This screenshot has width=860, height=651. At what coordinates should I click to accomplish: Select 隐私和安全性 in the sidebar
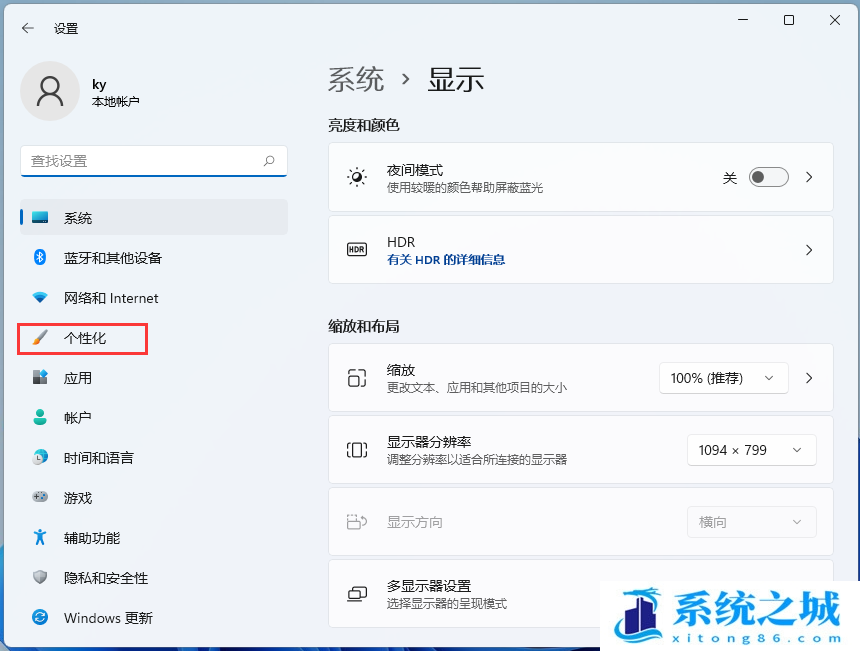click(x=105, y=578)
